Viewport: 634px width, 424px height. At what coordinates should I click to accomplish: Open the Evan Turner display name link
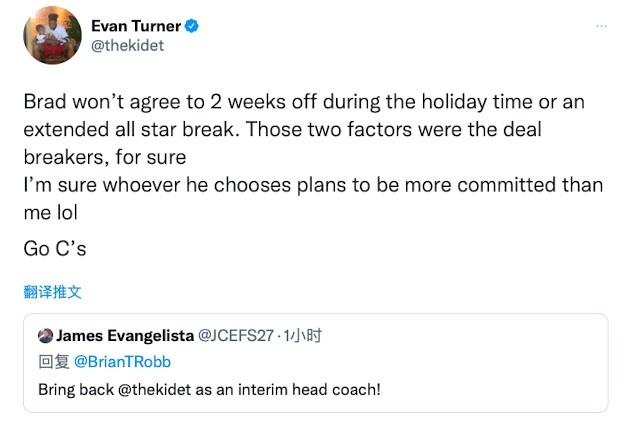coord(136,26)
